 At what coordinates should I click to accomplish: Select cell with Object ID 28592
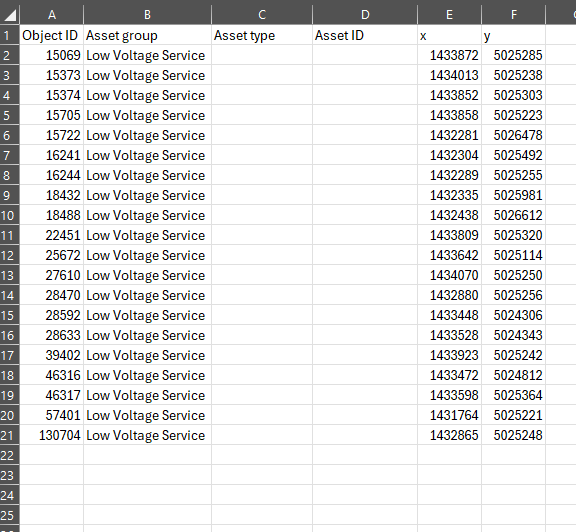(x=51, y=315)
